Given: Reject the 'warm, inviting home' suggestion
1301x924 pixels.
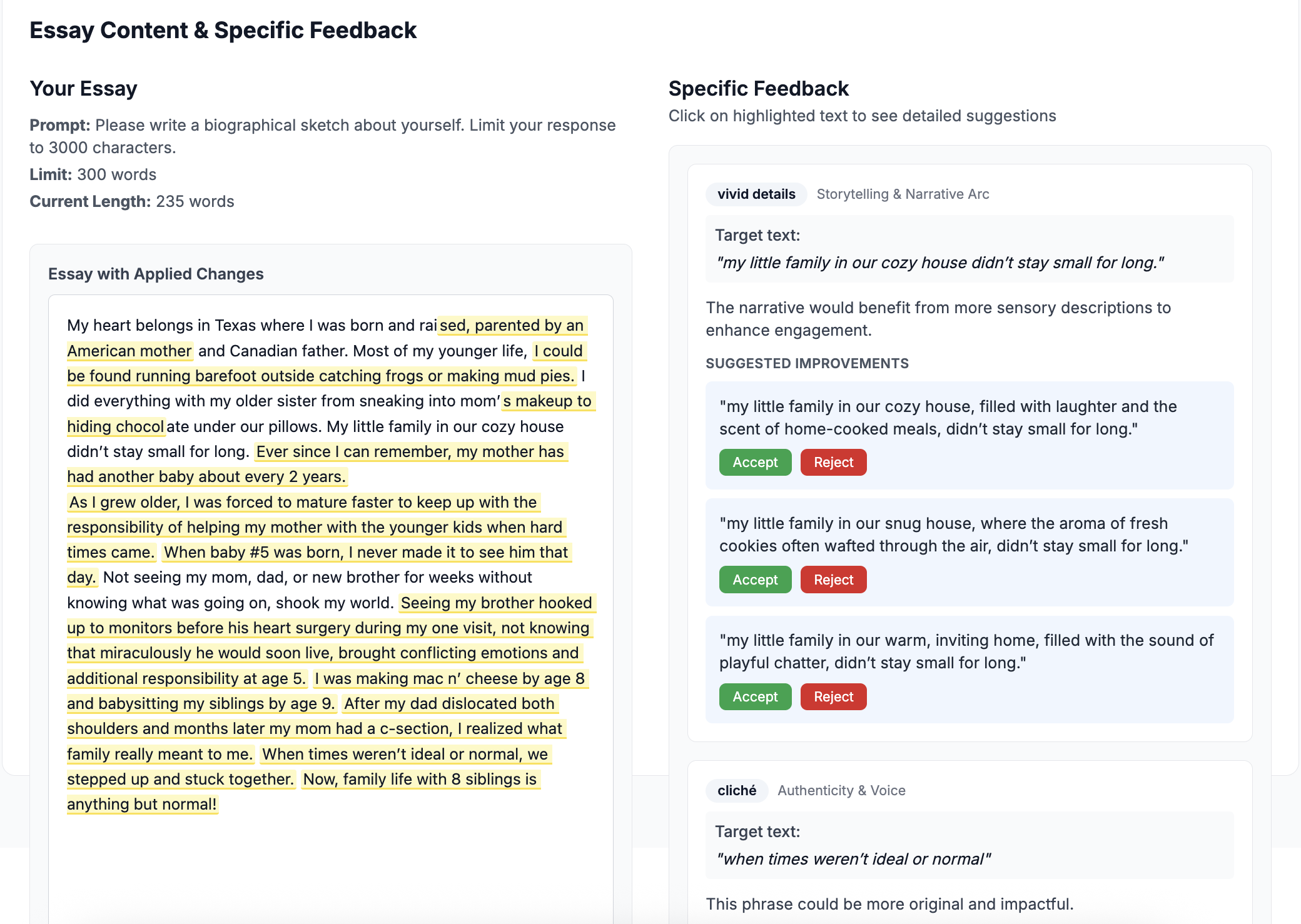Looking at the screenshot, I should (833, 696).
